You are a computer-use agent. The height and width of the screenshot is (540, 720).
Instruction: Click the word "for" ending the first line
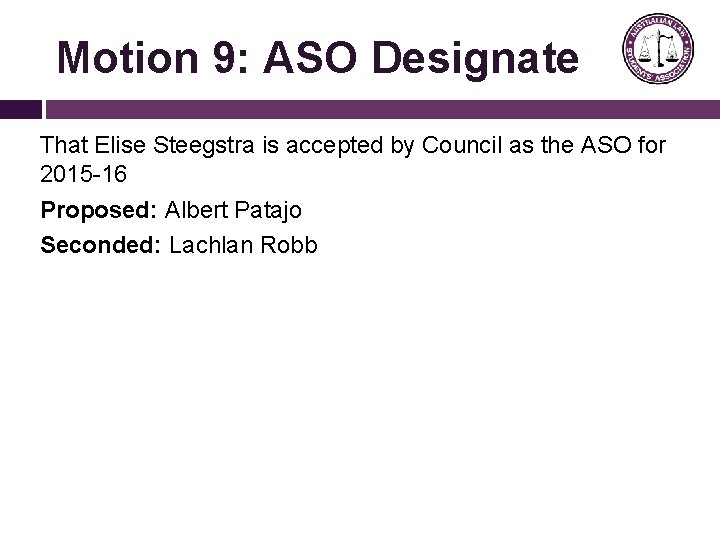point(648,146)
